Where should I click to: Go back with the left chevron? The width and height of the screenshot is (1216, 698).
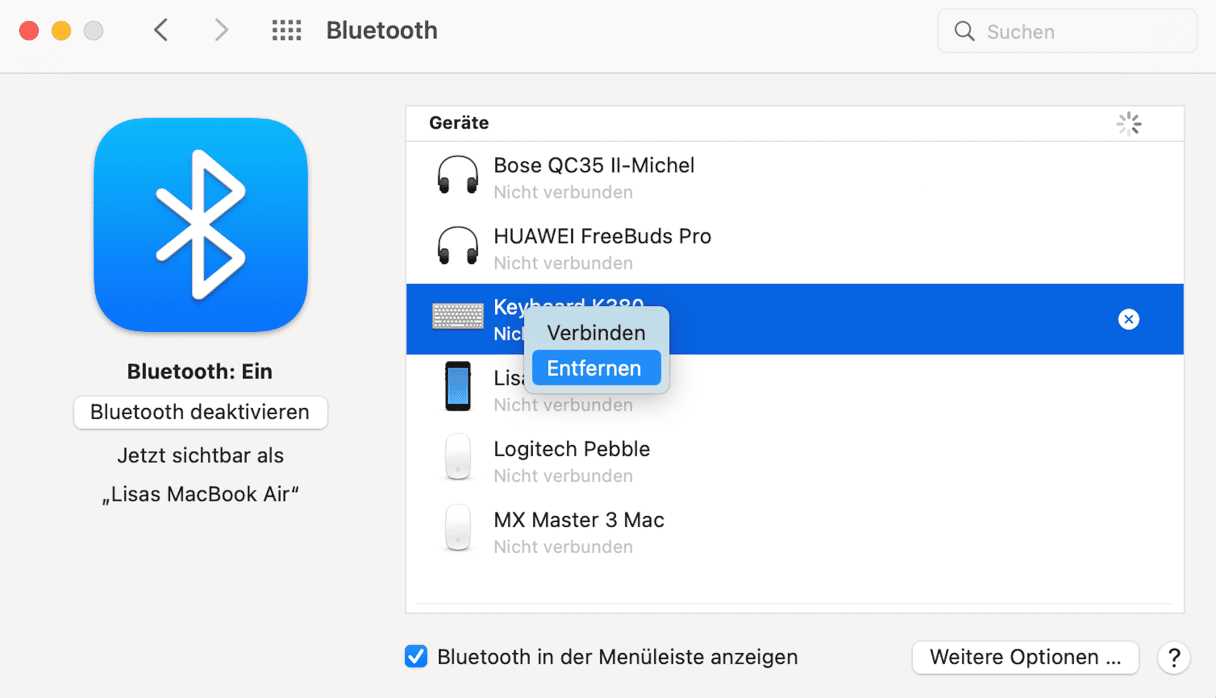pyautogui.click(x=161, y=31)
